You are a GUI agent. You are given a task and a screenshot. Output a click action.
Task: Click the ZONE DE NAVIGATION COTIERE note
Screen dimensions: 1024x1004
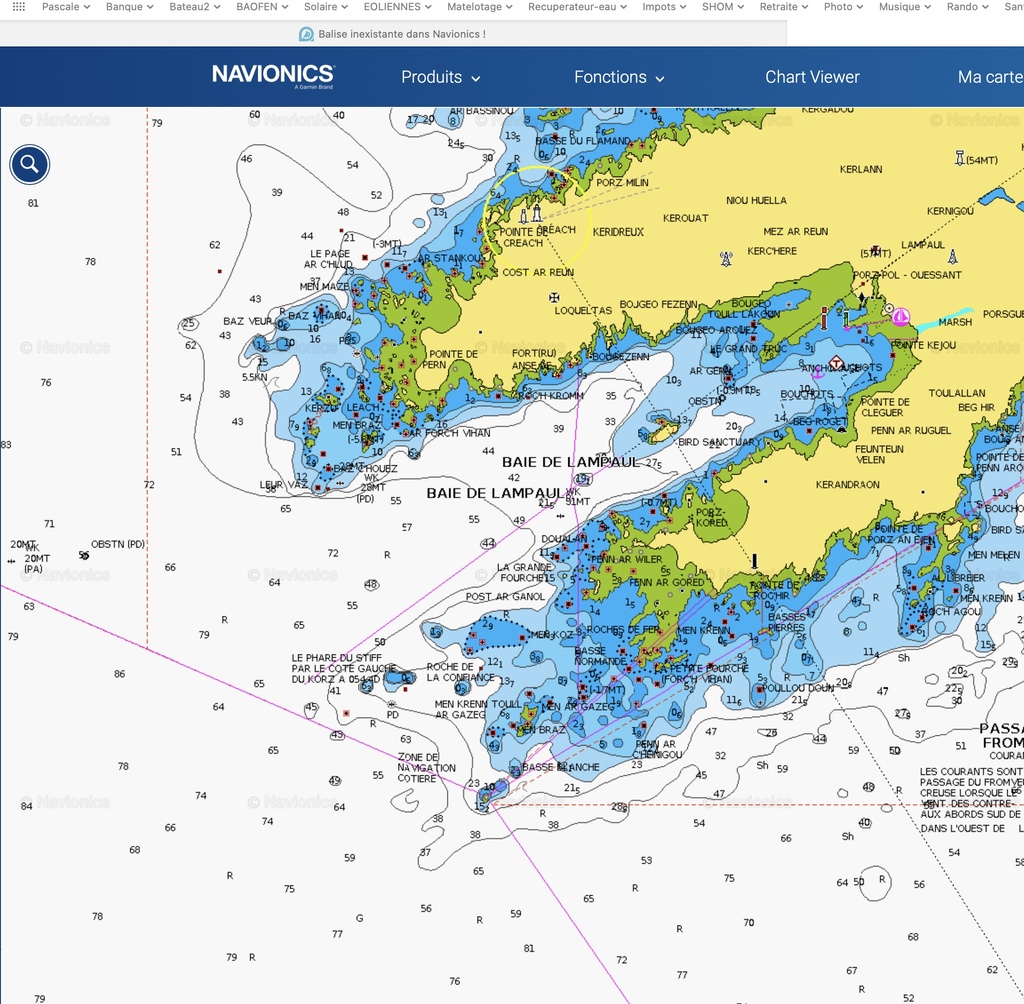pyautogui.click(x=426, y=768)
